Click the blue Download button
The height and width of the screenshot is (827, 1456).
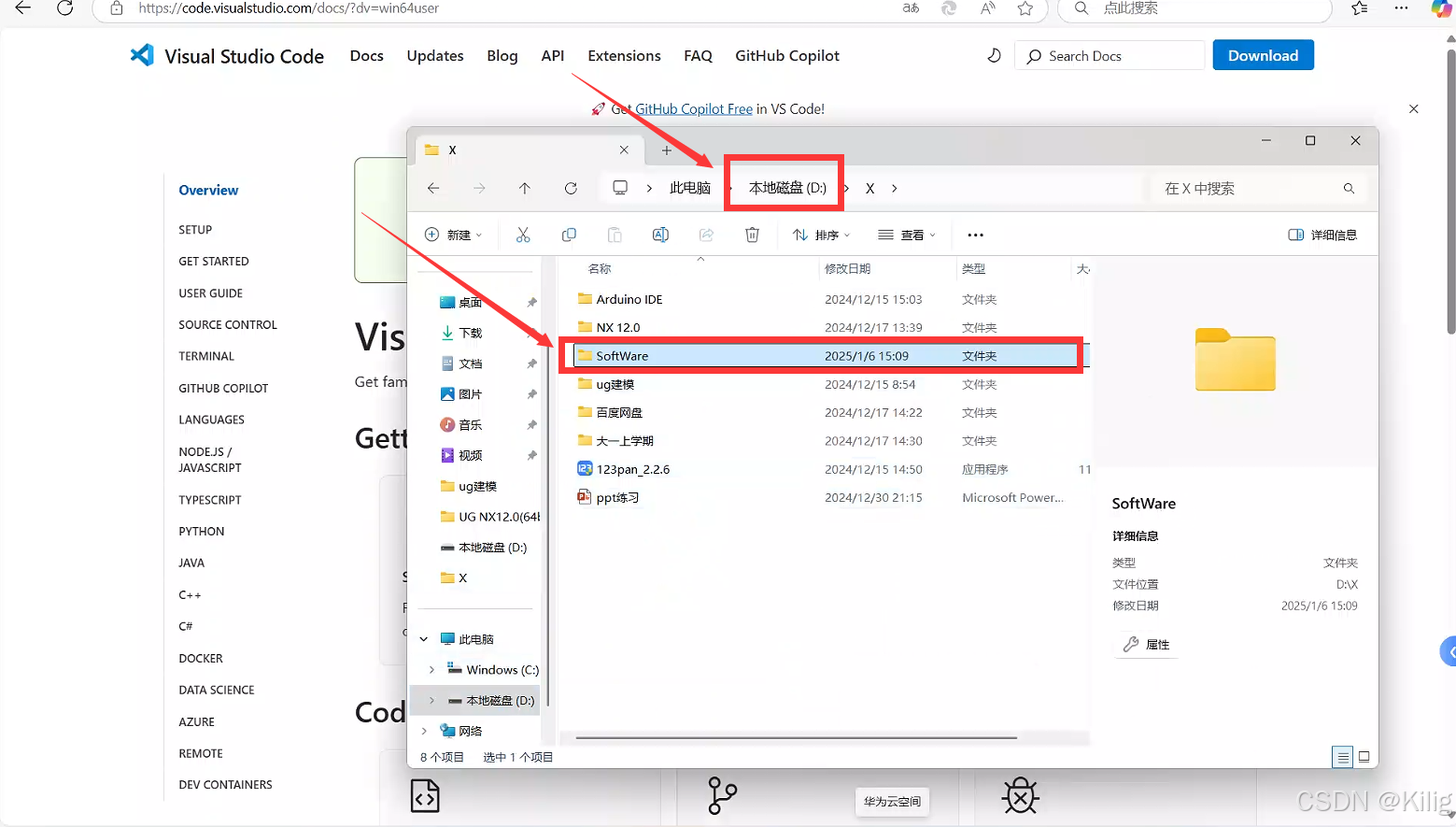click(1264, 55)
